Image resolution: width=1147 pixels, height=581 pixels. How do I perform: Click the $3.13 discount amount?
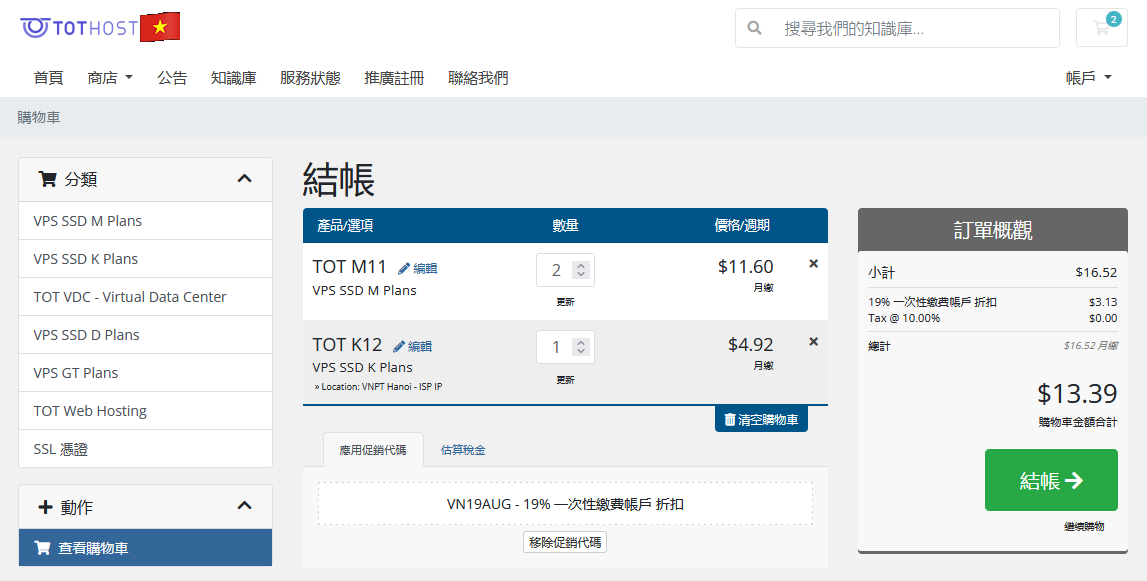point(1103,302)
